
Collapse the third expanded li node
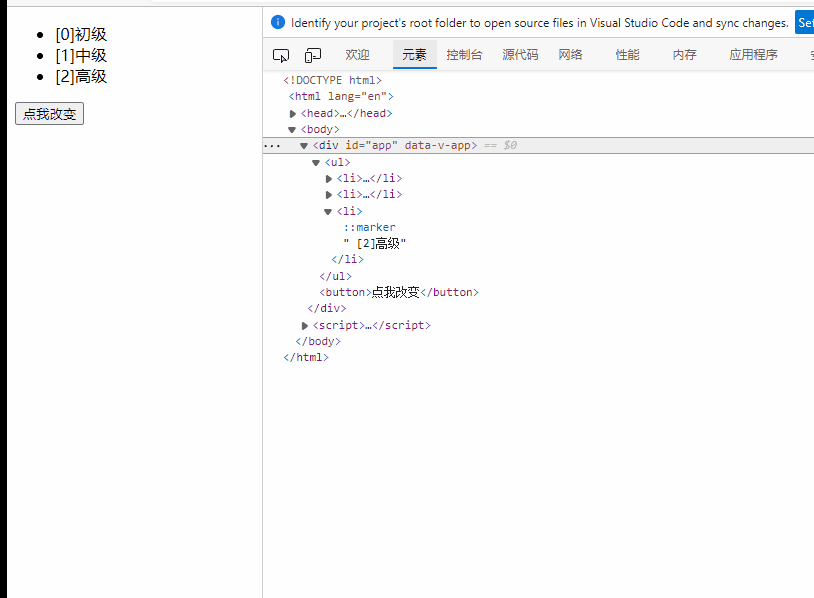[328, 211]
